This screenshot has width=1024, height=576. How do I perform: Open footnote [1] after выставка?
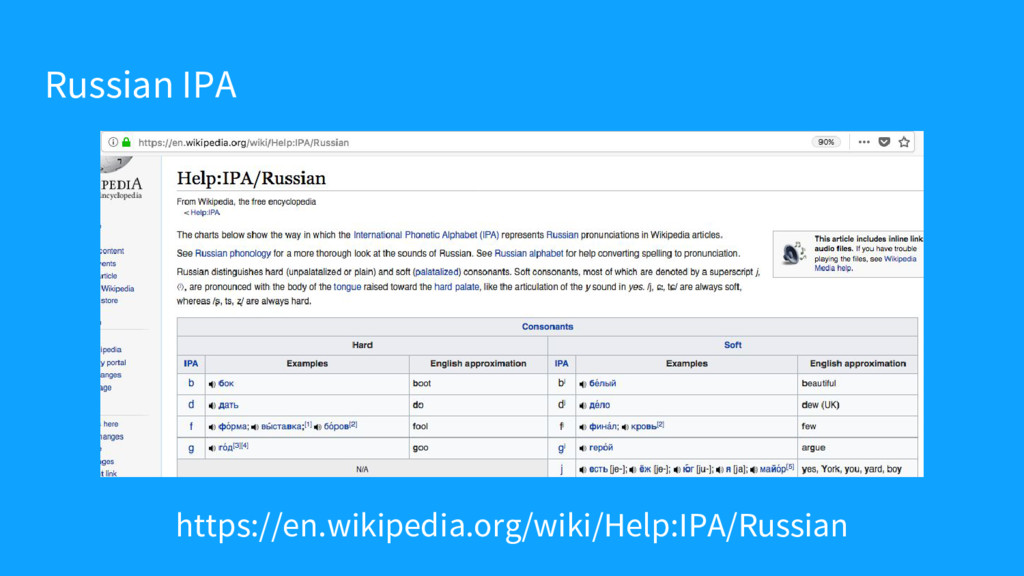[x=308, y=424]
